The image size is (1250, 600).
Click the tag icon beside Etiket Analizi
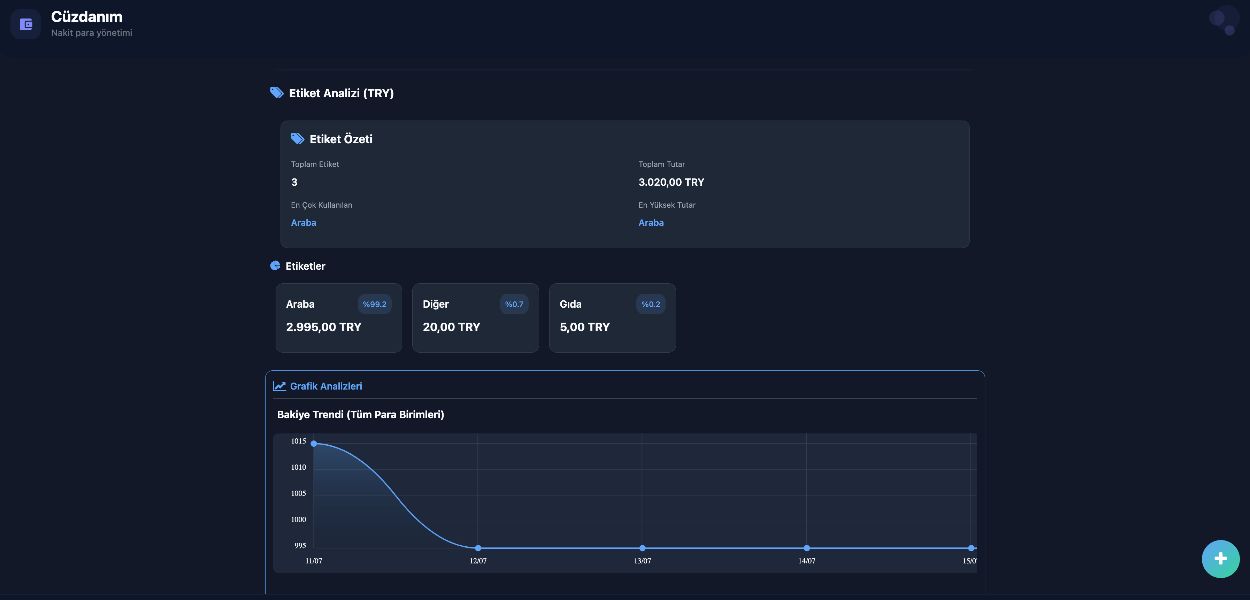[x=277, y=93]
